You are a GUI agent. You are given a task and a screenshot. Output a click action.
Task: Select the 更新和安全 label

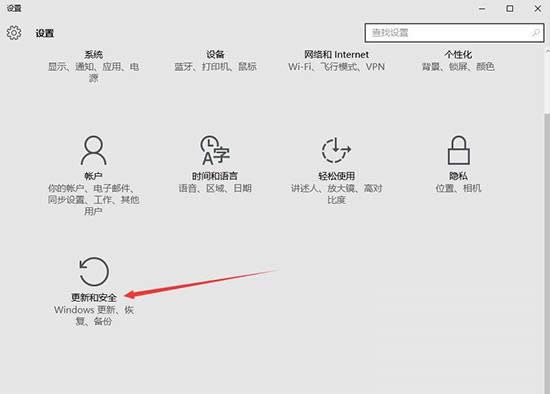point(94,298)
